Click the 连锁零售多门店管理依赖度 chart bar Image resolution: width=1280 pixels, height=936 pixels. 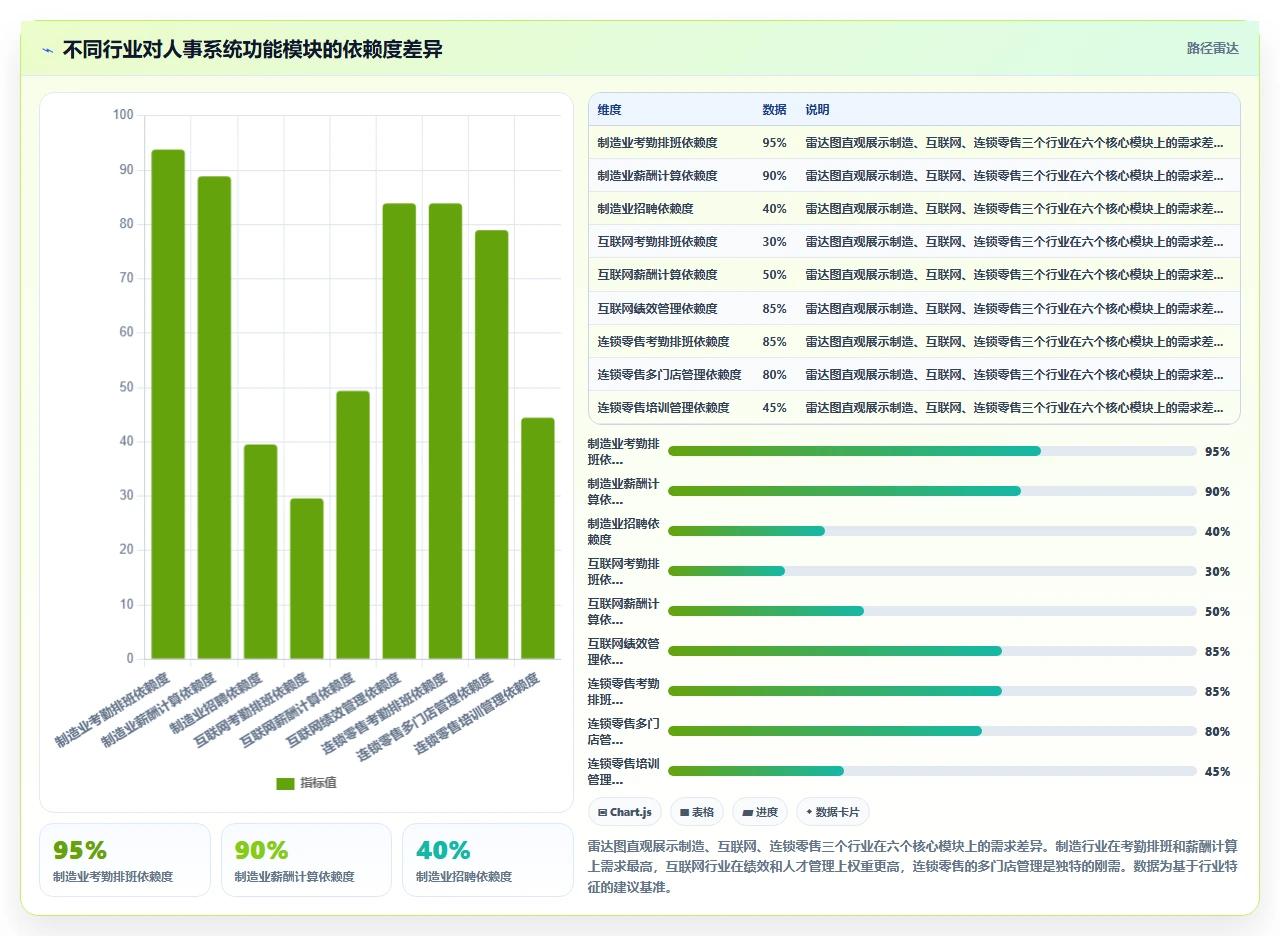492,445
